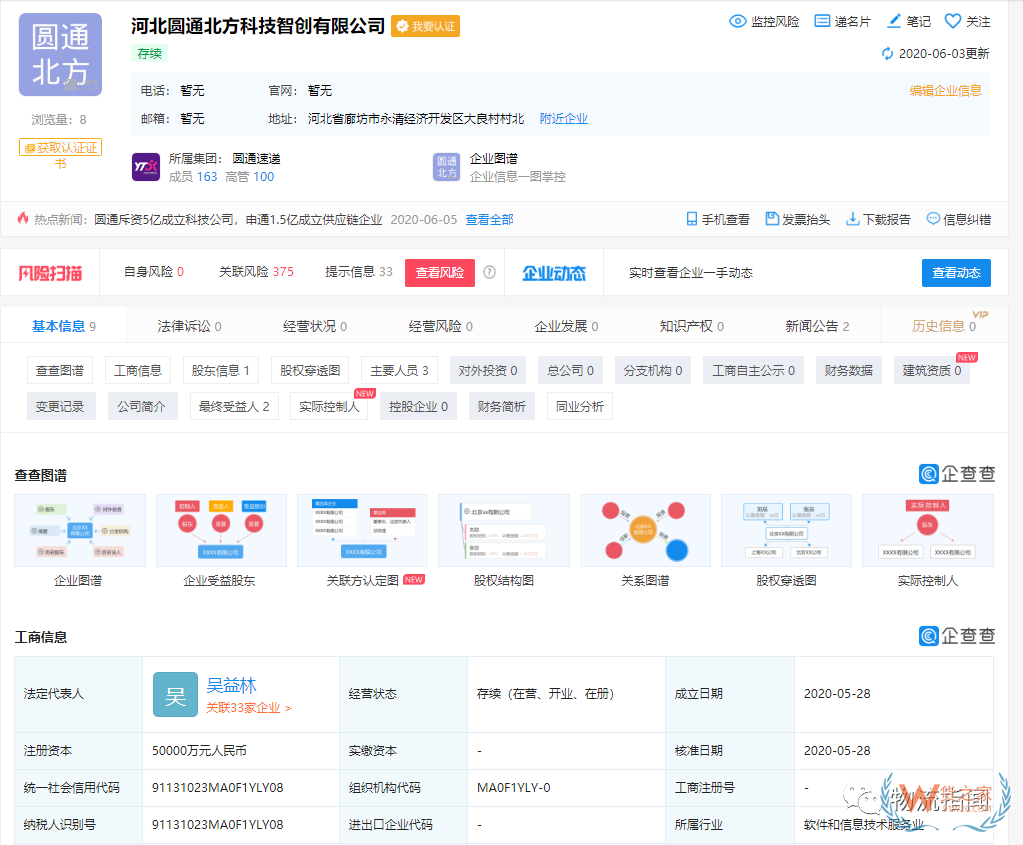The width and height of the screenshot is (1023, 845).
Task: Click organization code MA0F1YLY-0
Action: coord(513,788)
